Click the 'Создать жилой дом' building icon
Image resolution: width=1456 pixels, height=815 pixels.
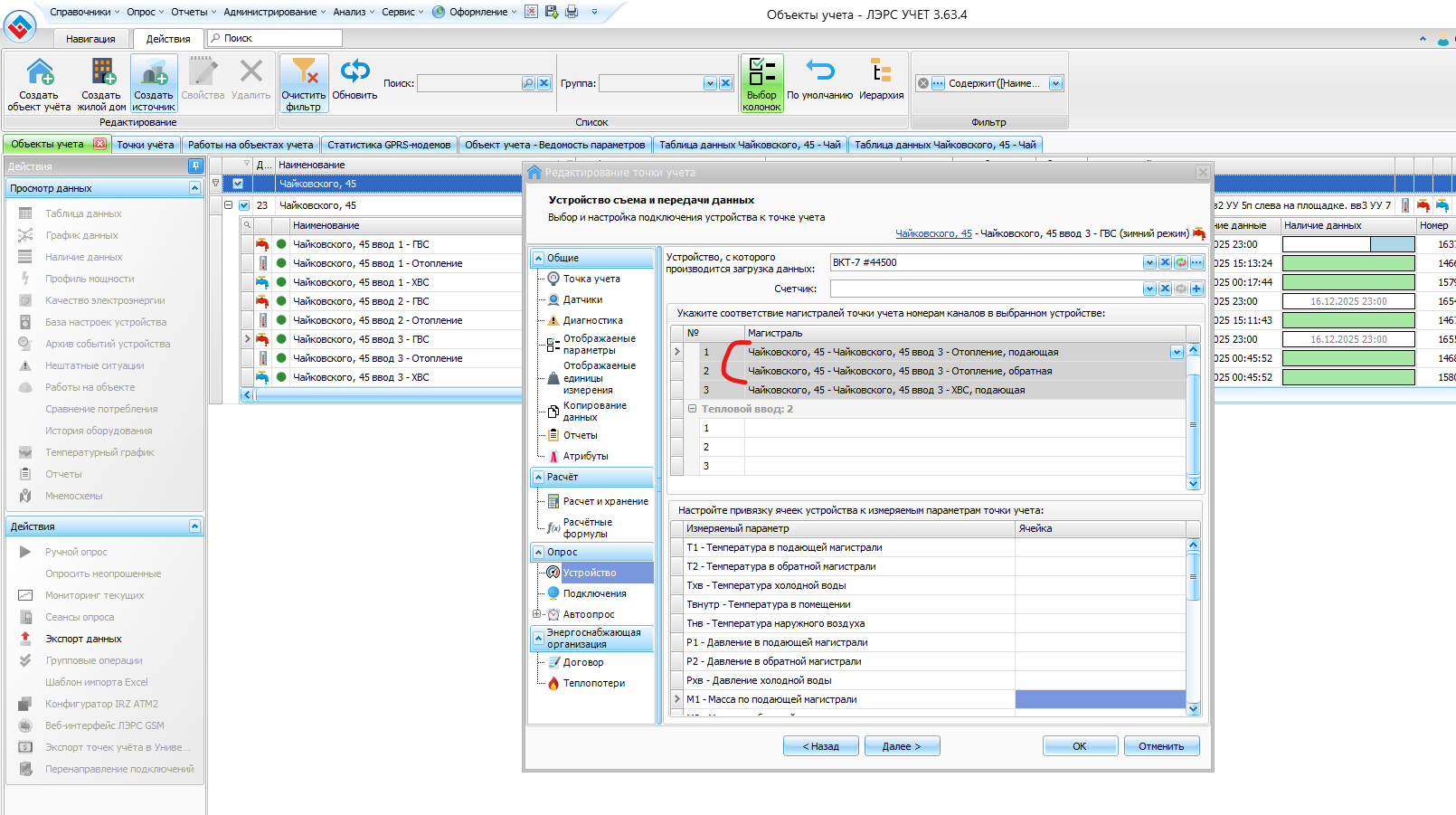(101, 73)
